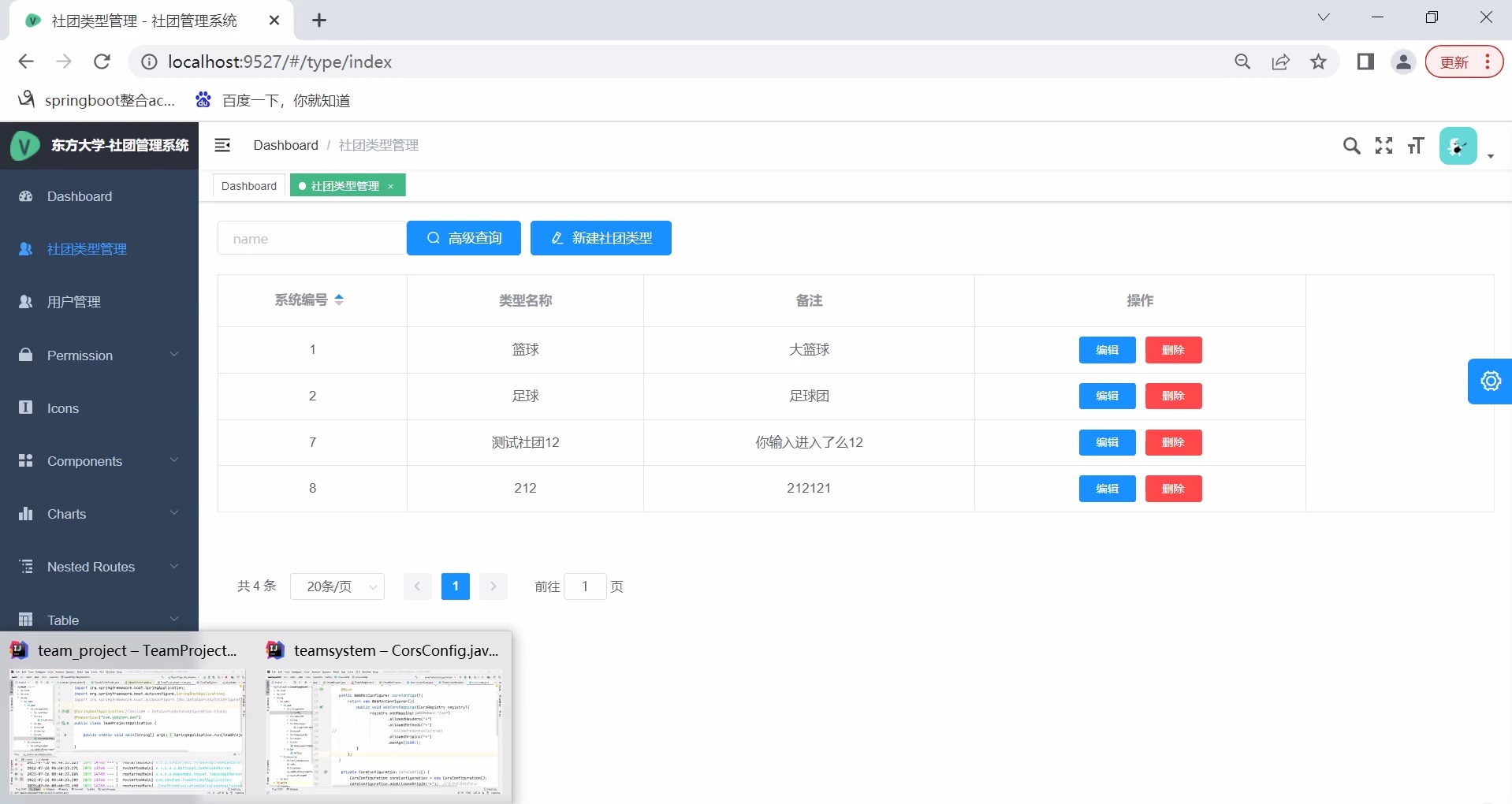1512x804 pixels.
Task: Collapse the sidebar with the hamburger icon
Action: 223,145
